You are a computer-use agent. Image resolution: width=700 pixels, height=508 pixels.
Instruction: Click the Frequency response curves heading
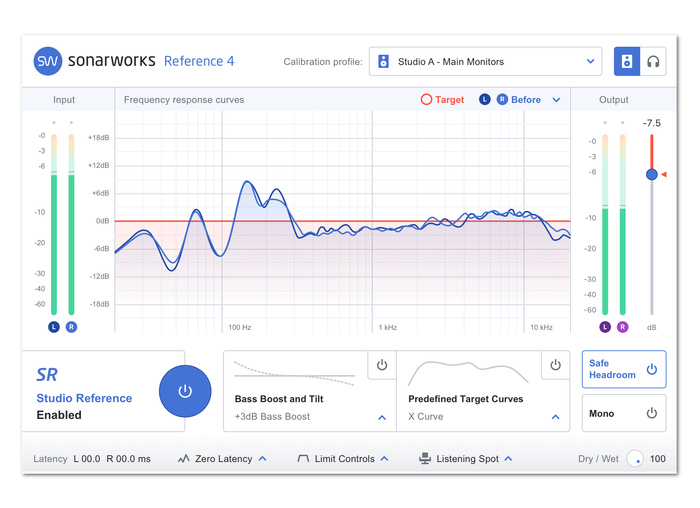coord(184,100)
